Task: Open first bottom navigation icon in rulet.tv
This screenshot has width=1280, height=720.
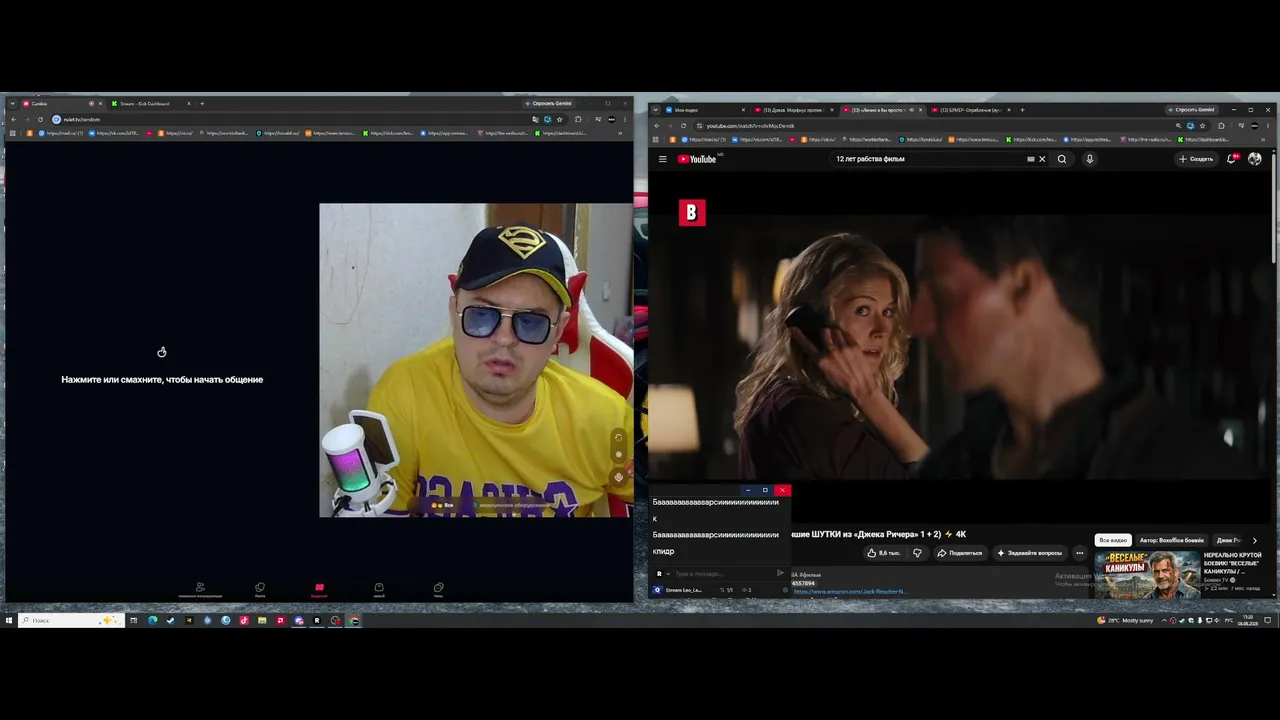Action: pos(200,589)
